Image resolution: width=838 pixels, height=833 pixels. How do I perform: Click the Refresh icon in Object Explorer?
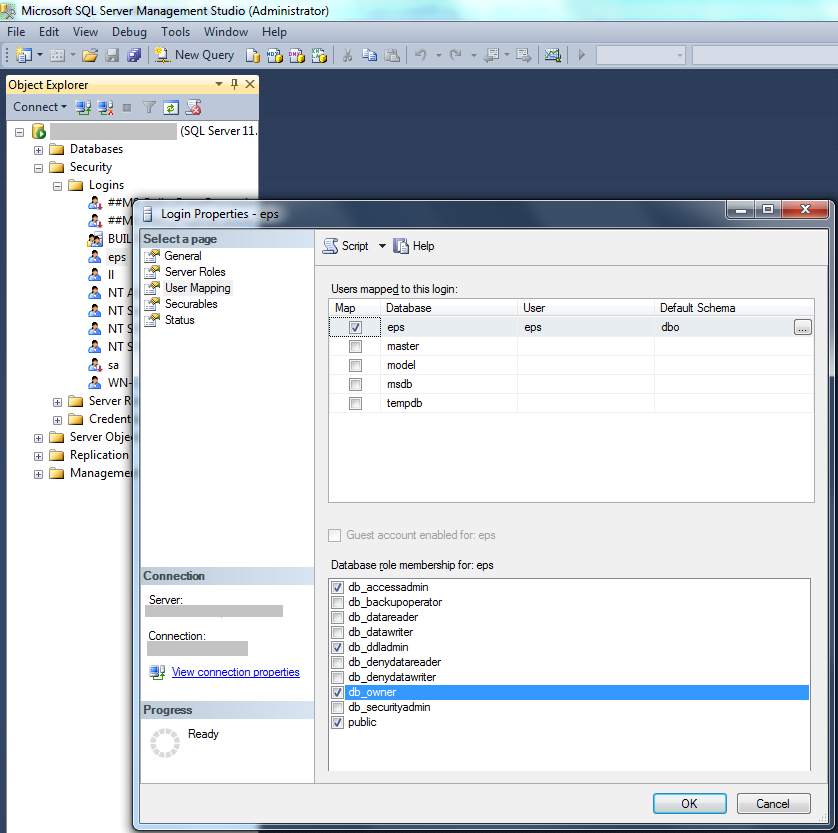click(x=170, y=107)
